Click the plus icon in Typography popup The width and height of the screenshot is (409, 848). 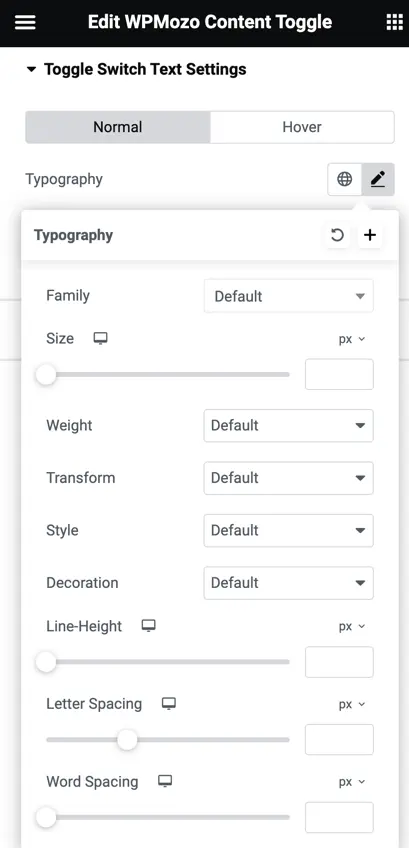point(370,235)
